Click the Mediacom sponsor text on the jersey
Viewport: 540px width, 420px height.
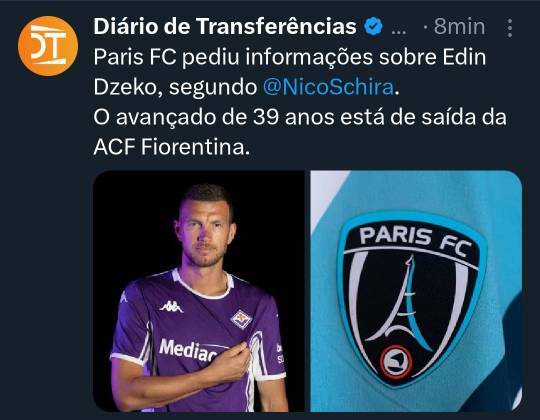pos(189,350)
